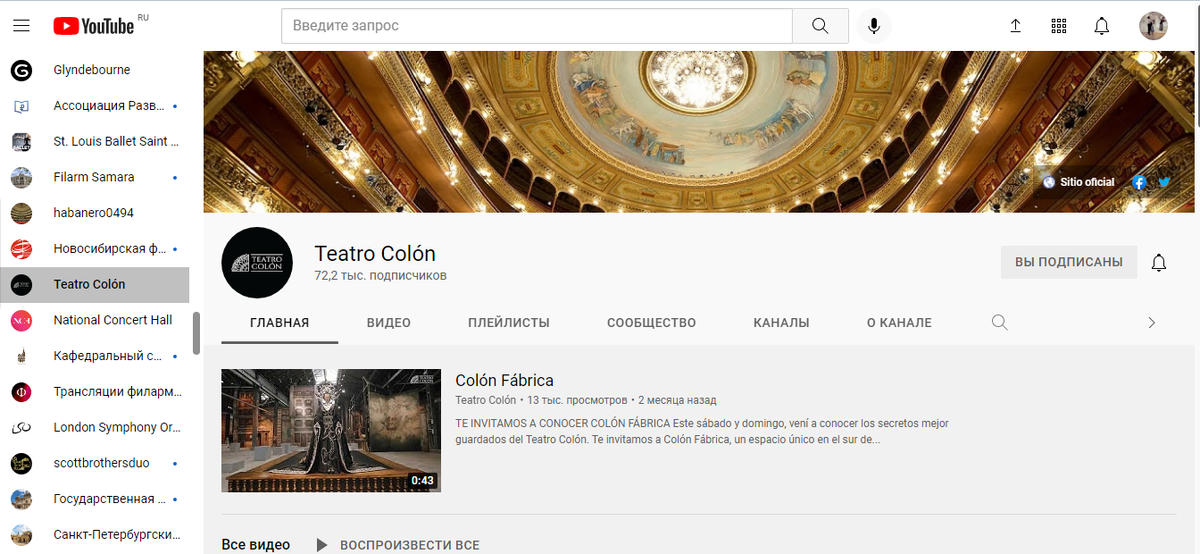Viewport: 1200px width, 554px height.
Task: Show more channel tabs with arrow
Action: click(1151, 322)
